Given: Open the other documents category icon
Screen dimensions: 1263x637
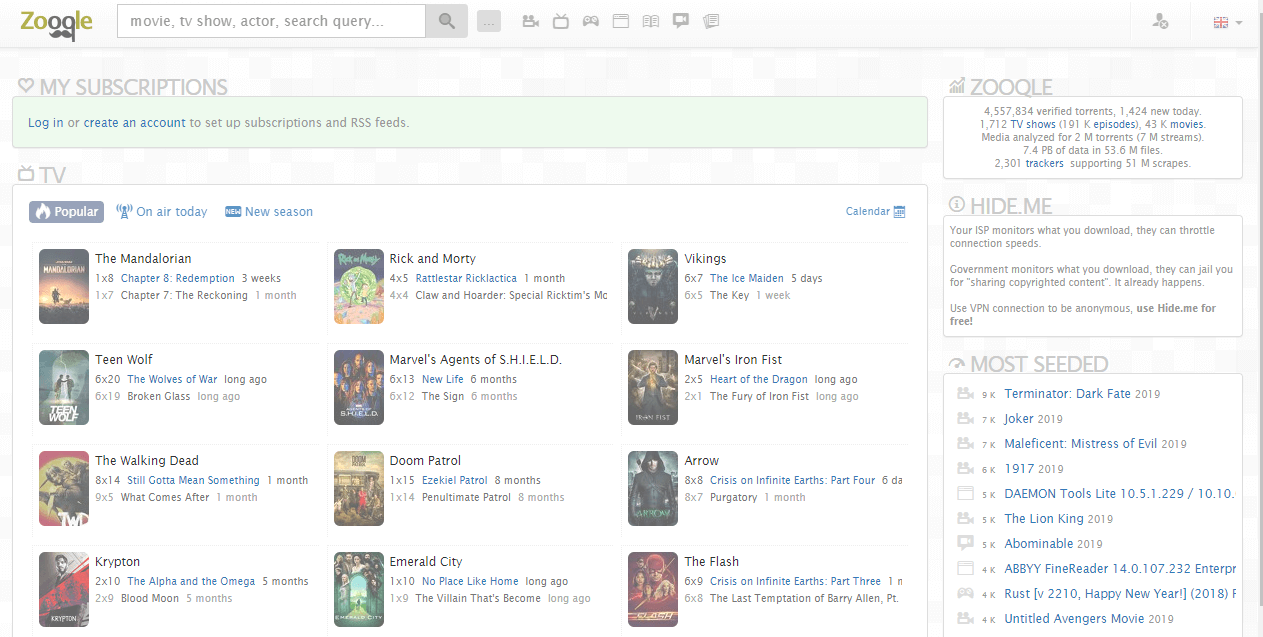Looking at the screenshot, I should tap(711, 21).
